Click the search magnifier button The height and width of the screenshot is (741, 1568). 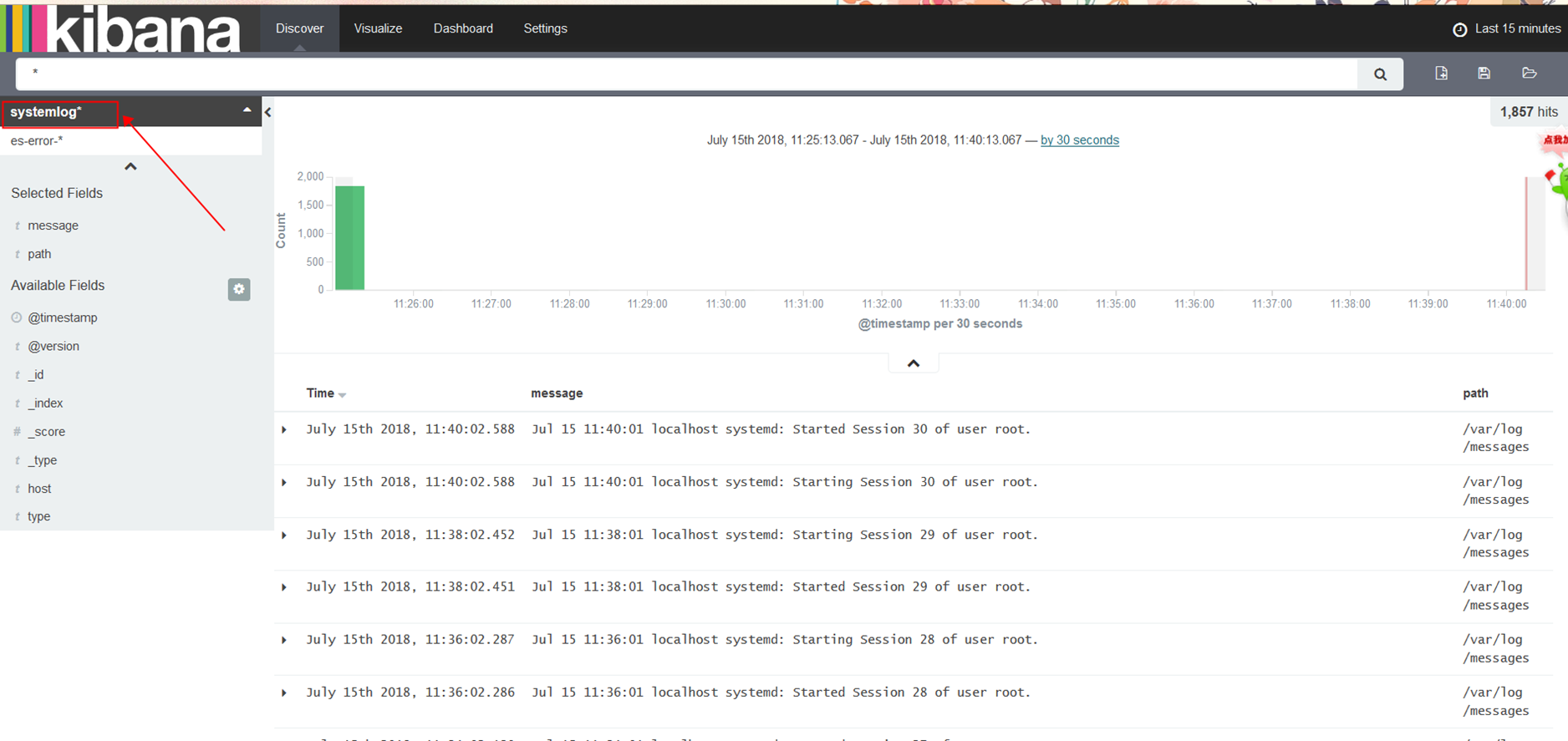[x=1380, y=74]
